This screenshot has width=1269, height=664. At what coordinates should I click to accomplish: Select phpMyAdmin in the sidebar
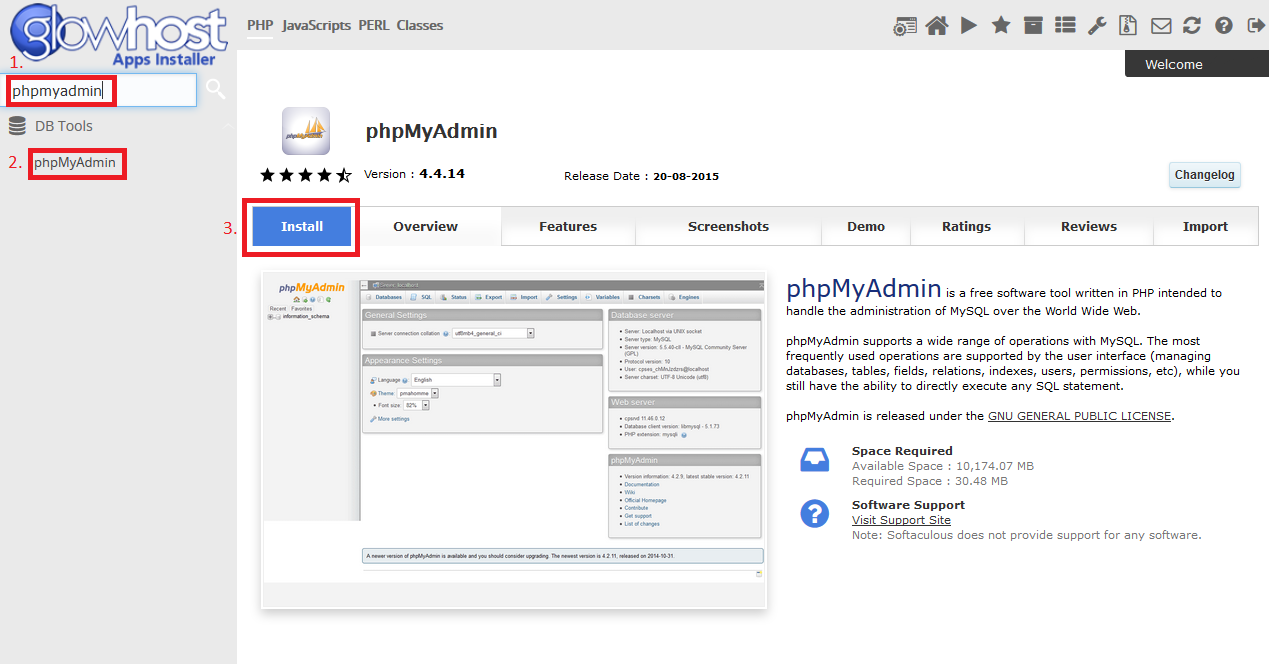point(75,162)
